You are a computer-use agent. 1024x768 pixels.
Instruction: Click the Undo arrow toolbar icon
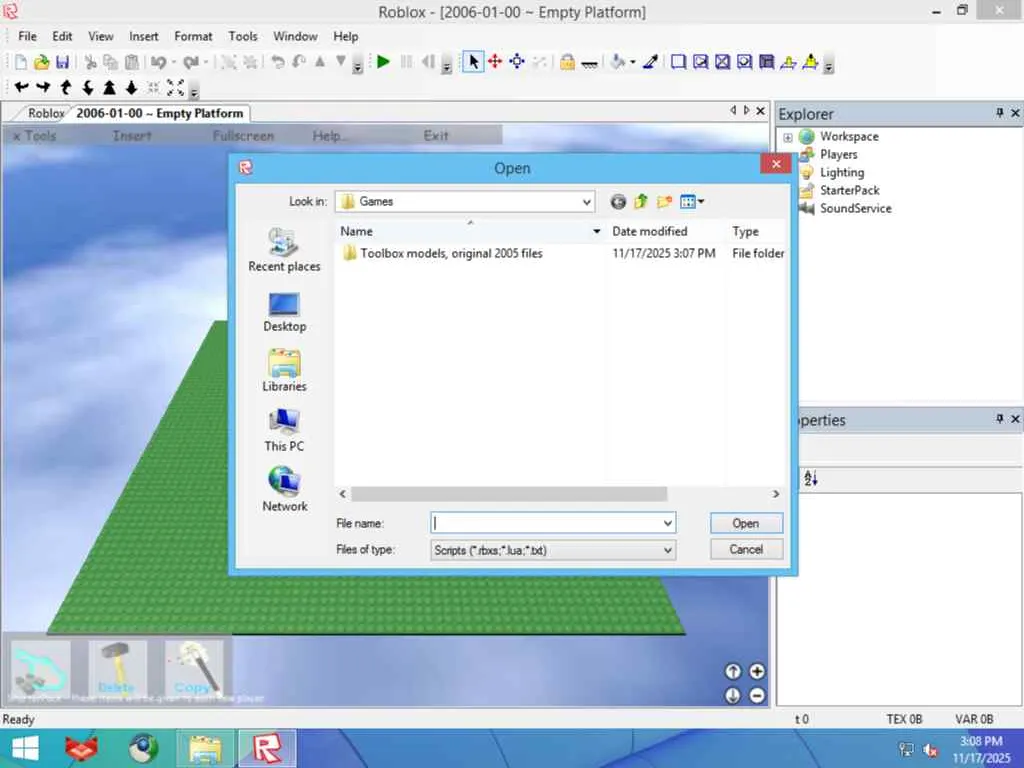[x=158, y=62]
